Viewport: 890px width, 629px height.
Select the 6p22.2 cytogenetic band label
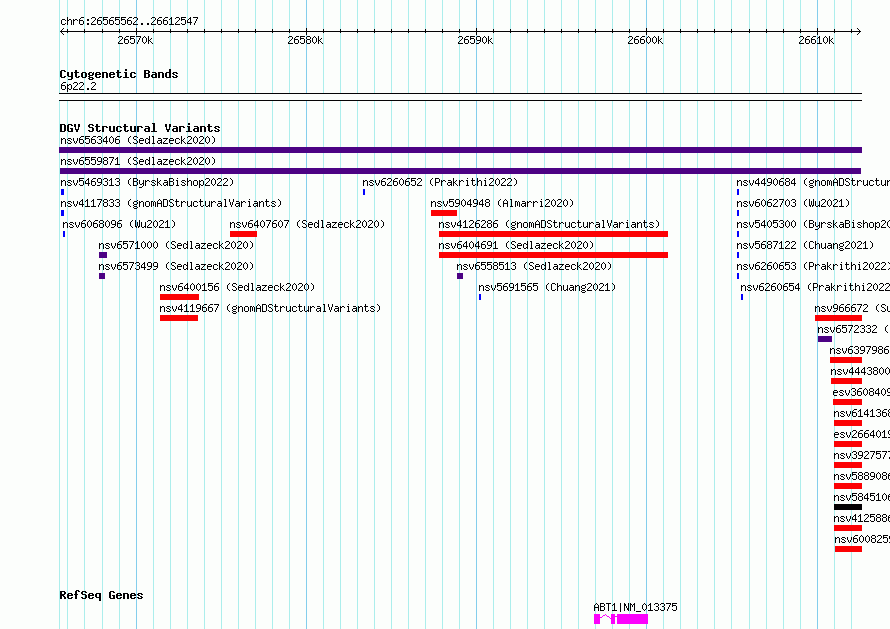click(x=78, y=86)
